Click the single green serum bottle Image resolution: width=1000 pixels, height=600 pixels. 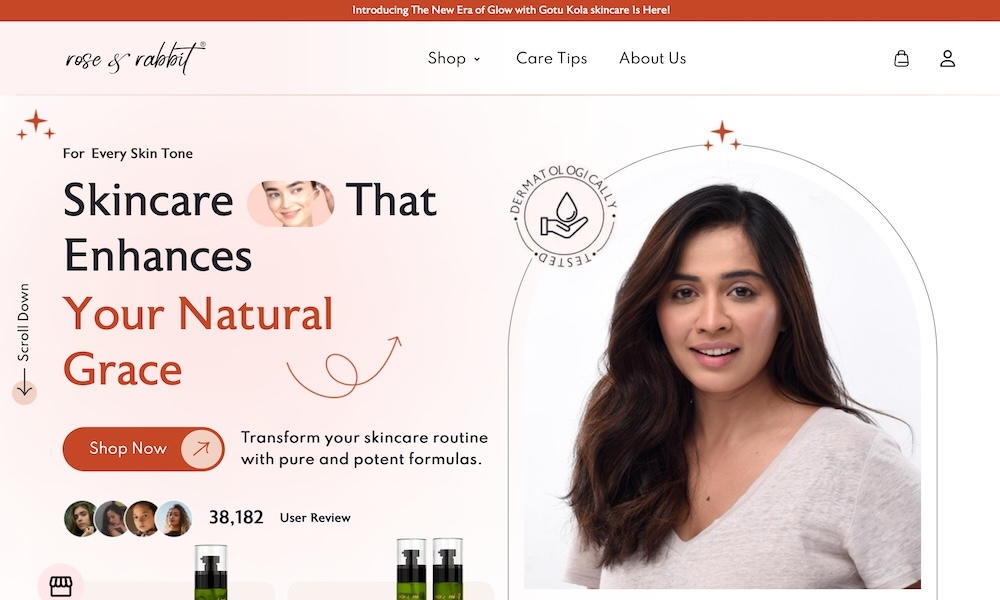210,572
